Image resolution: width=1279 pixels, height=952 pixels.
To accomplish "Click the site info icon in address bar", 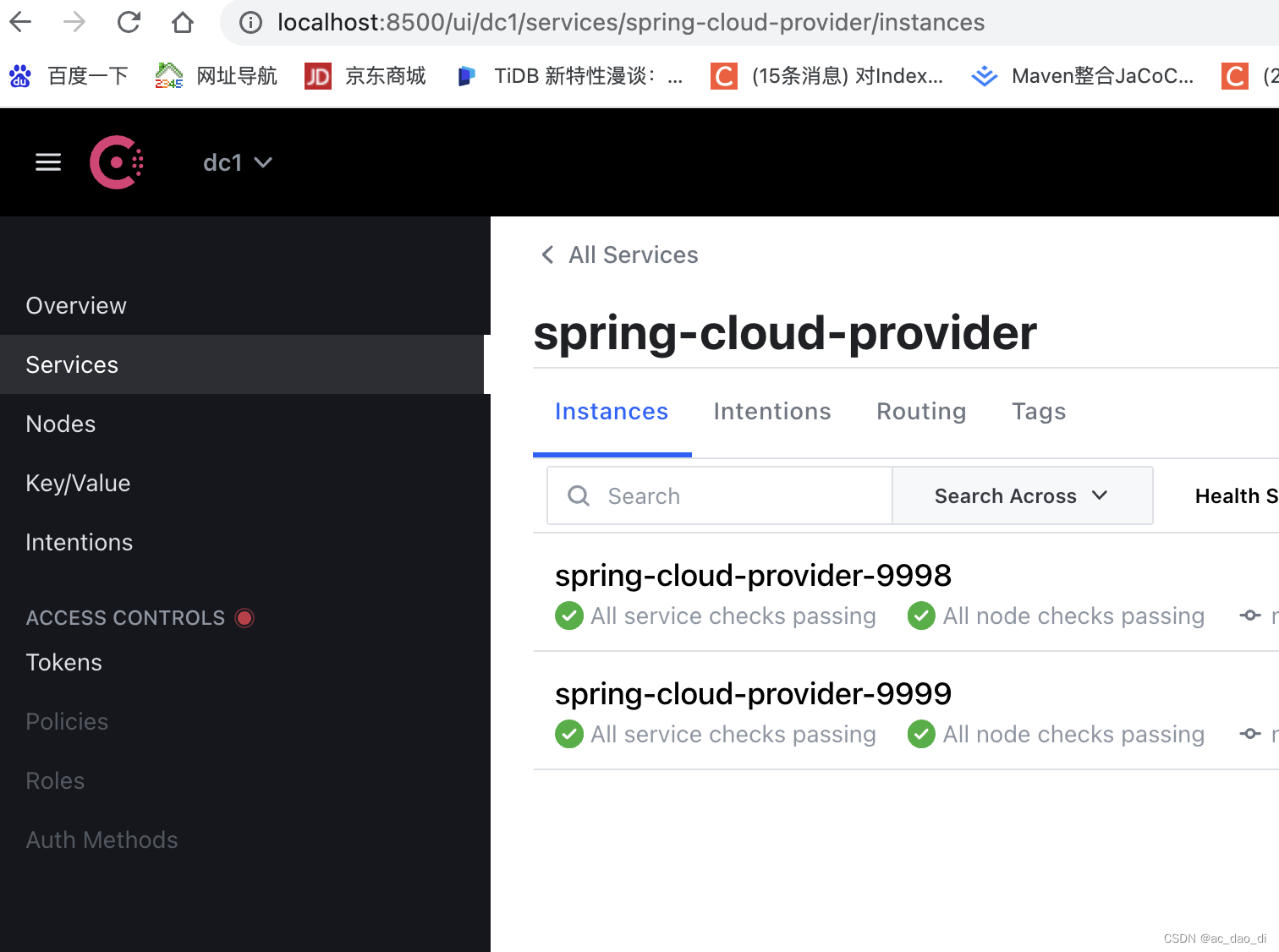I will 251,22.
